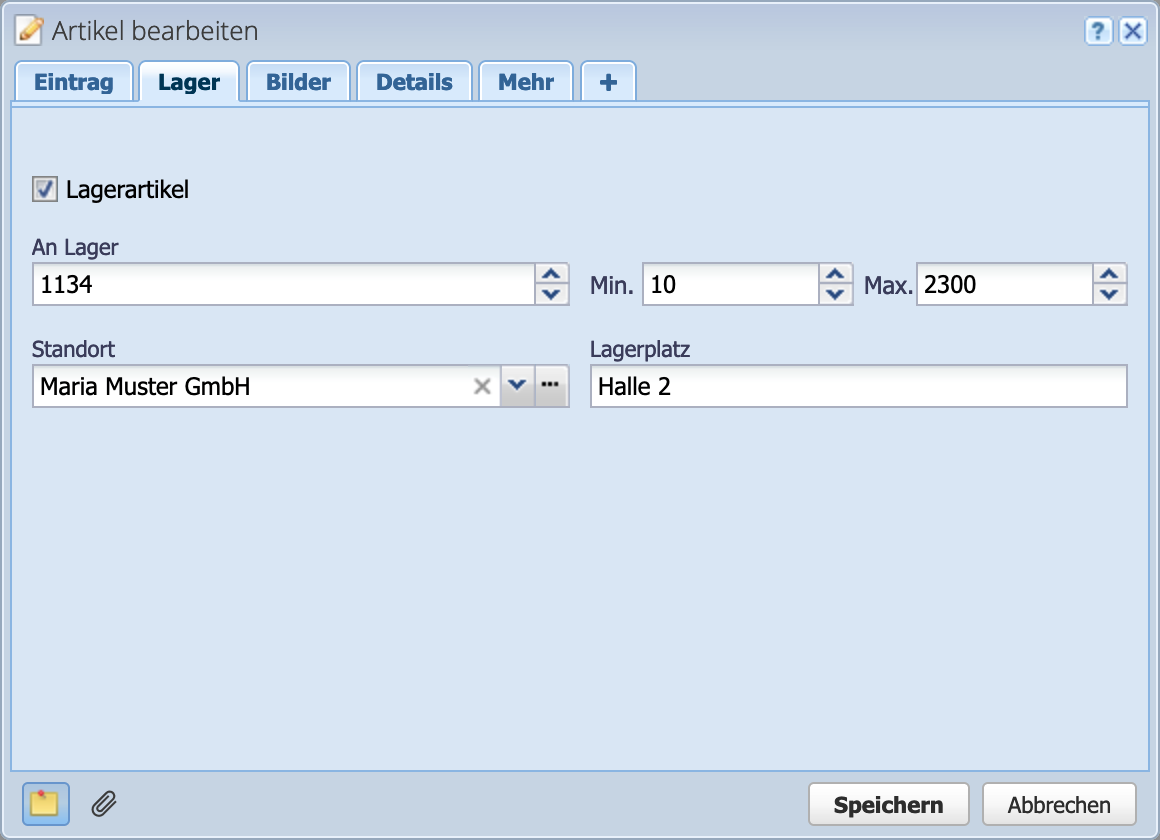The width and height of the screenshot is (1160, 840).
Task: Switch to the Bilder tab
Action: click(x=297, y=81)
